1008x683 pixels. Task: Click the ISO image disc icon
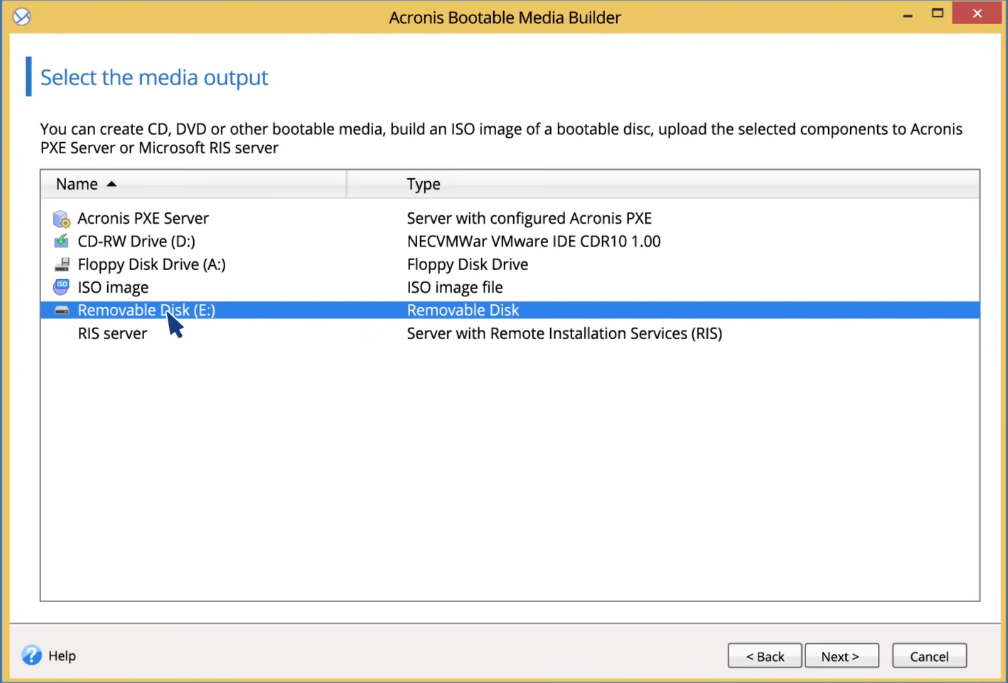pos(61,287)
